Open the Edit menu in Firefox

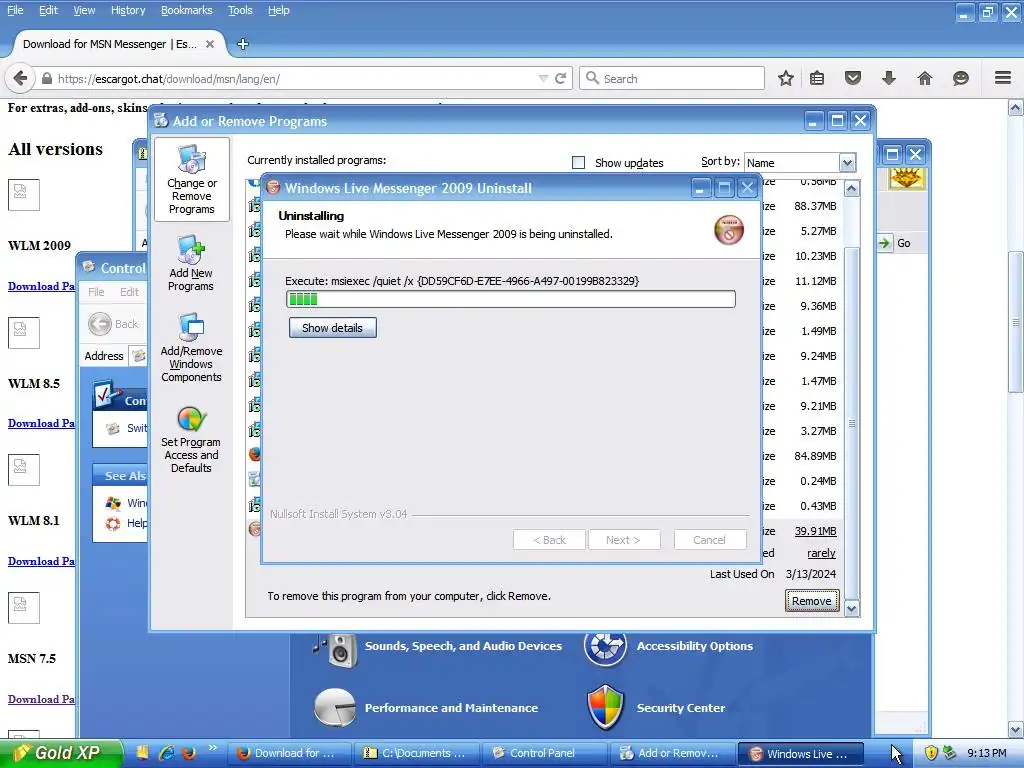pyautogui.click(x=48, y=10)
